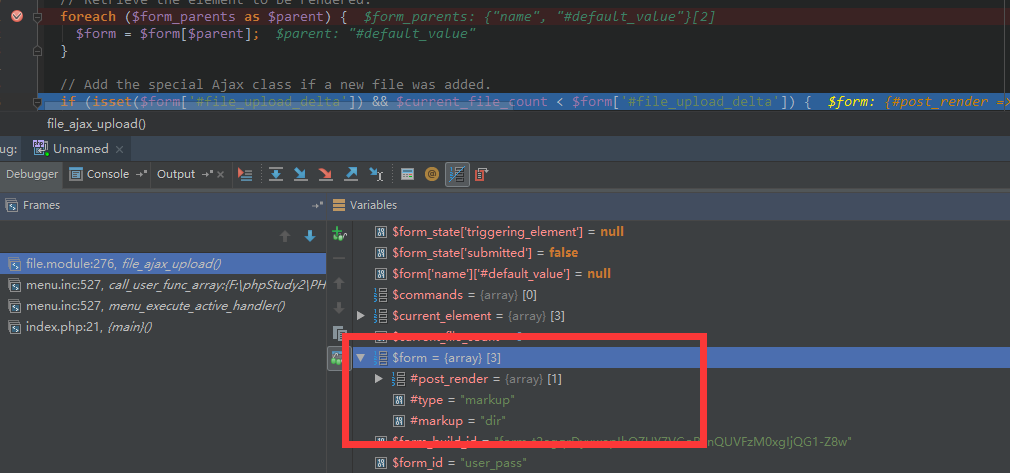Expand the $current_element array
The width and height of the screenshot is (1010, 473).
pyautogui.click(x=361, y=316)
